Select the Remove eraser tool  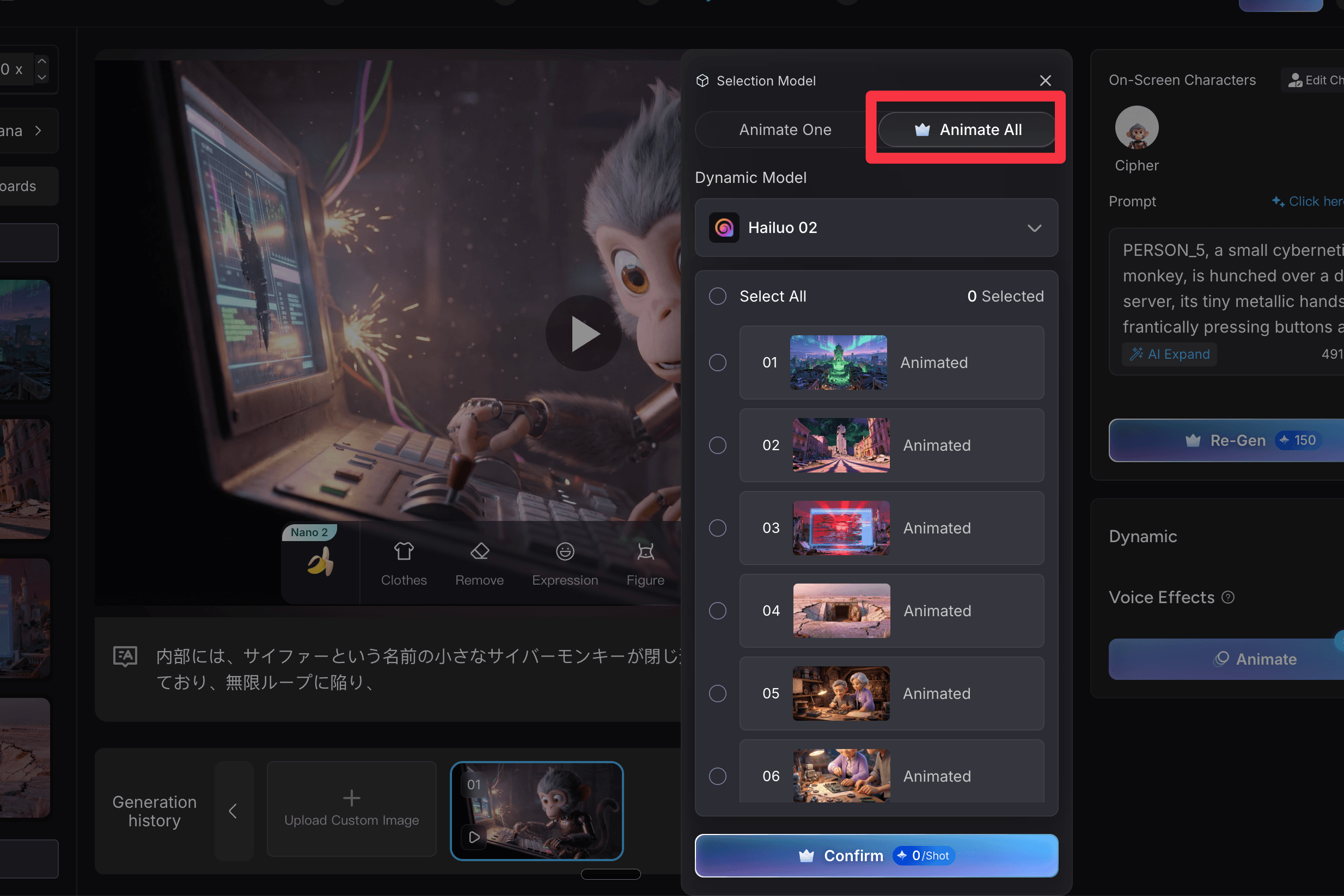pos(479,551)
